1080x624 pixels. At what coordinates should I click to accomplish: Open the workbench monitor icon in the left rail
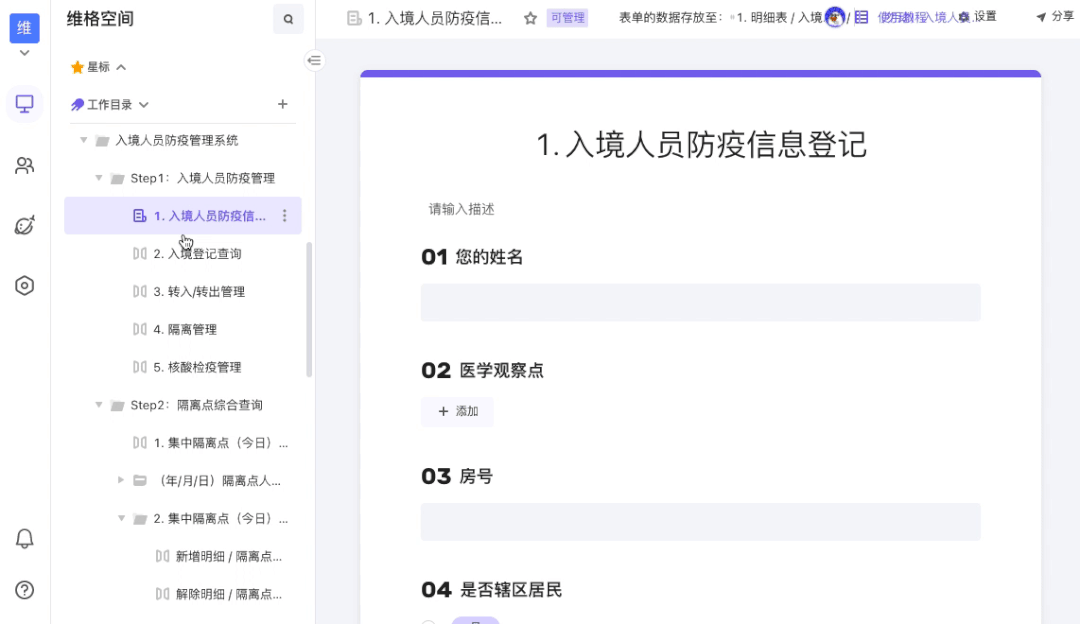(x=23, y=103)
